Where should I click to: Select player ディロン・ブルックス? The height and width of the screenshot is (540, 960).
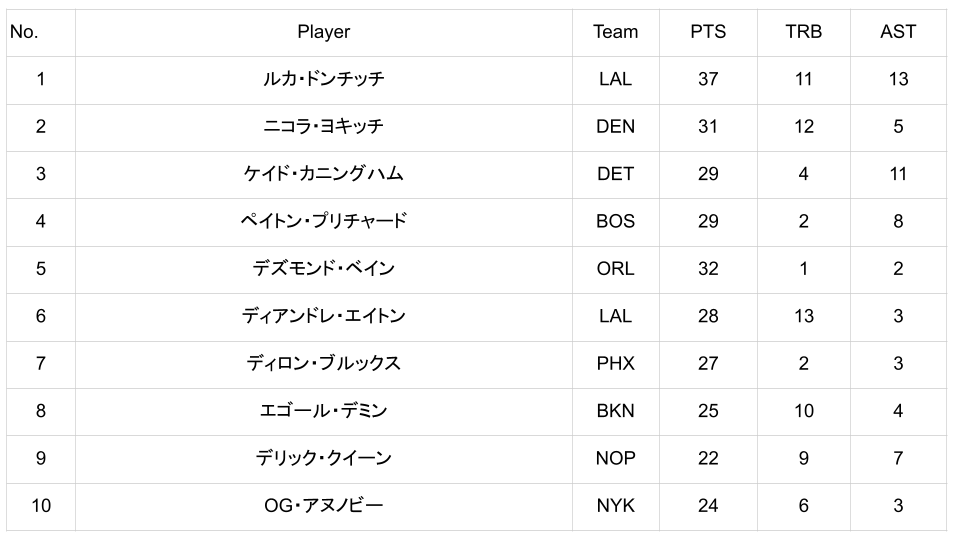[x=323, y=364]
